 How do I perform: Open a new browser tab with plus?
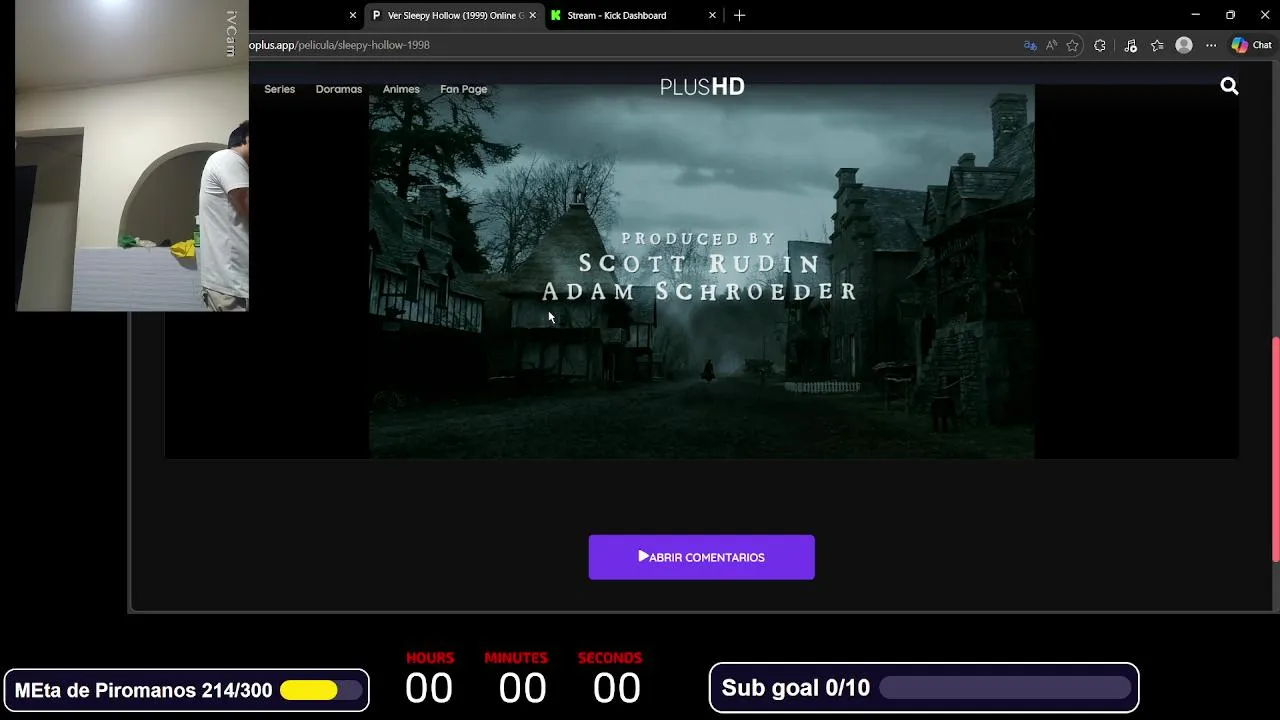click(x=739, y=15)
